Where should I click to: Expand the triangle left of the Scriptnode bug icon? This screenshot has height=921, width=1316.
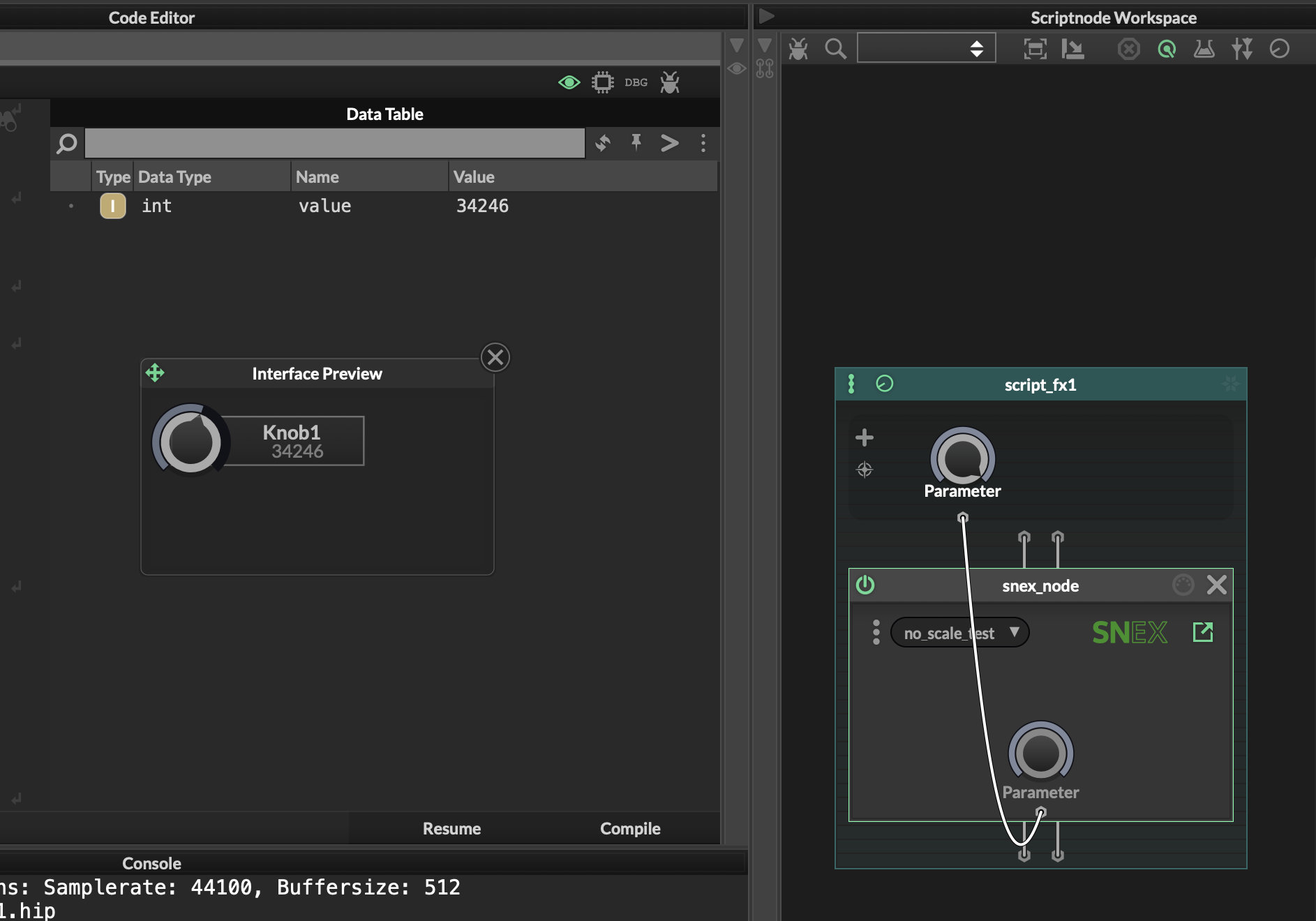pyautogui.click(x=765, y=46)
